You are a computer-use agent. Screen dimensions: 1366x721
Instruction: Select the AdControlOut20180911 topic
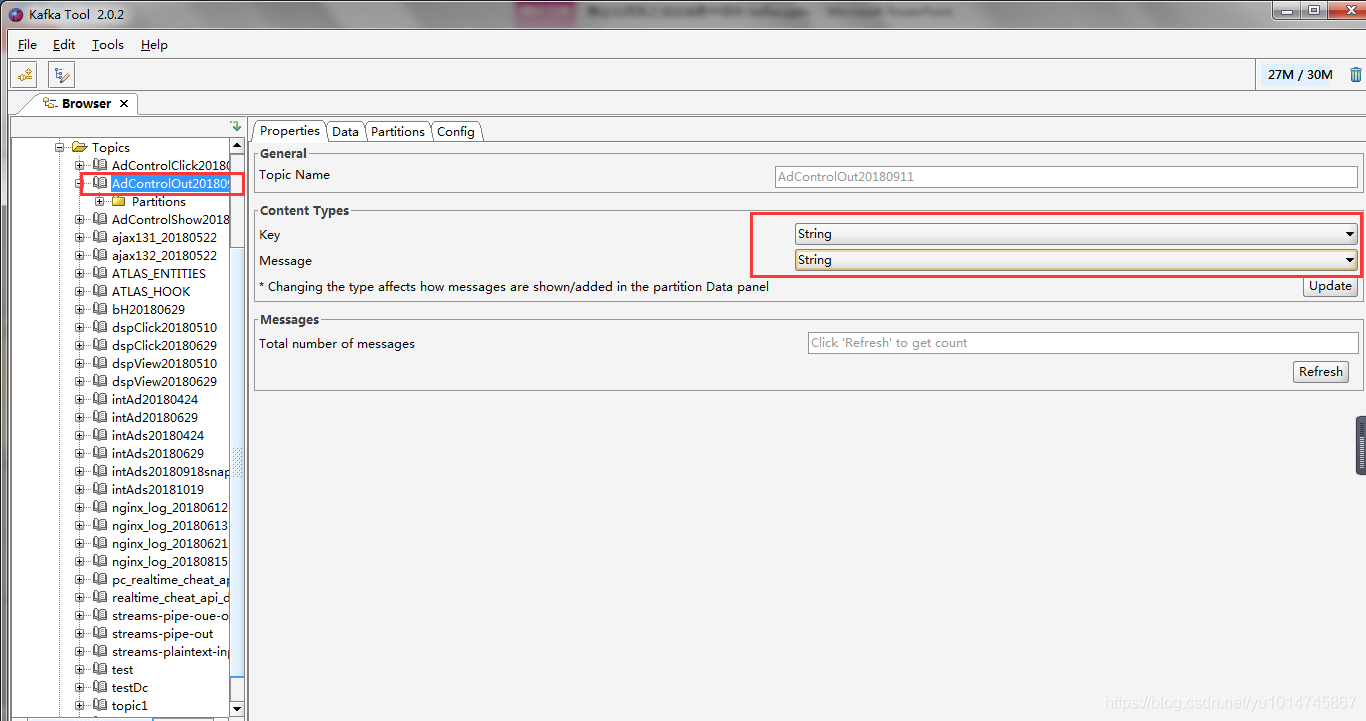point(171,183)
